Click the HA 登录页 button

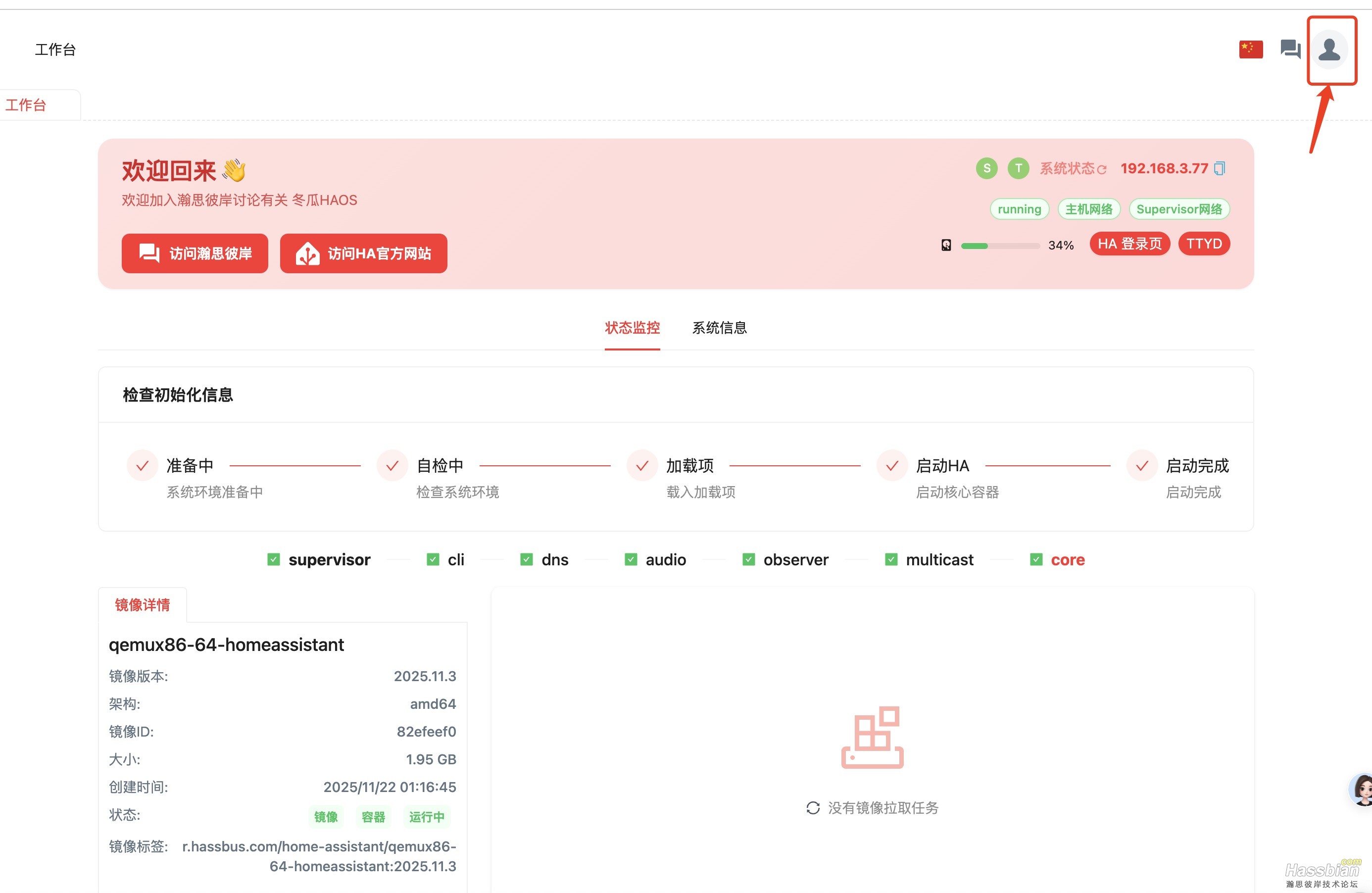1129,244
